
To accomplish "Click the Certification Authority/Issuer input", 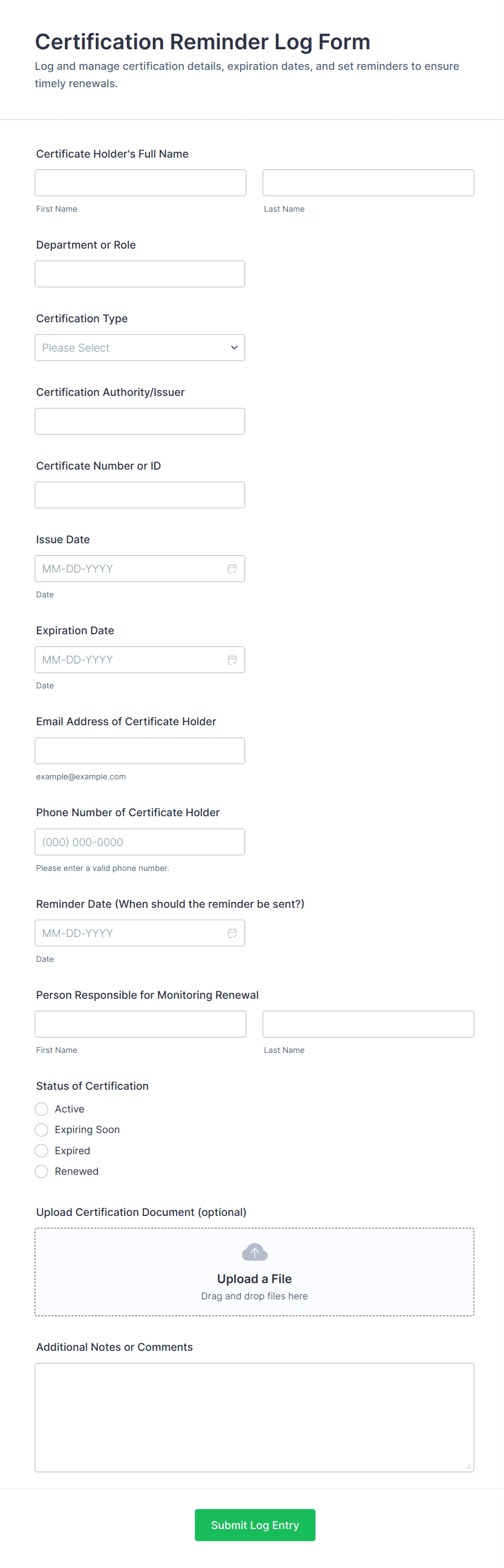I will (139, 421).
